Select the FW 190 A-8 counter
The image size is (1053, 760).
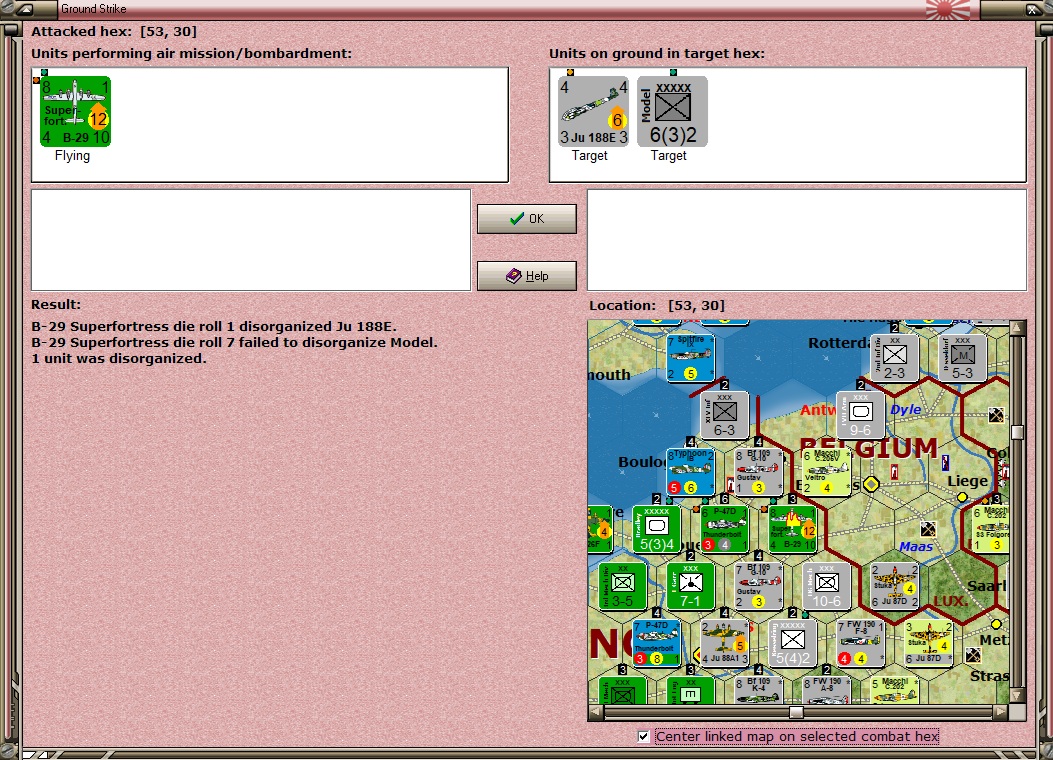point(827,690)
